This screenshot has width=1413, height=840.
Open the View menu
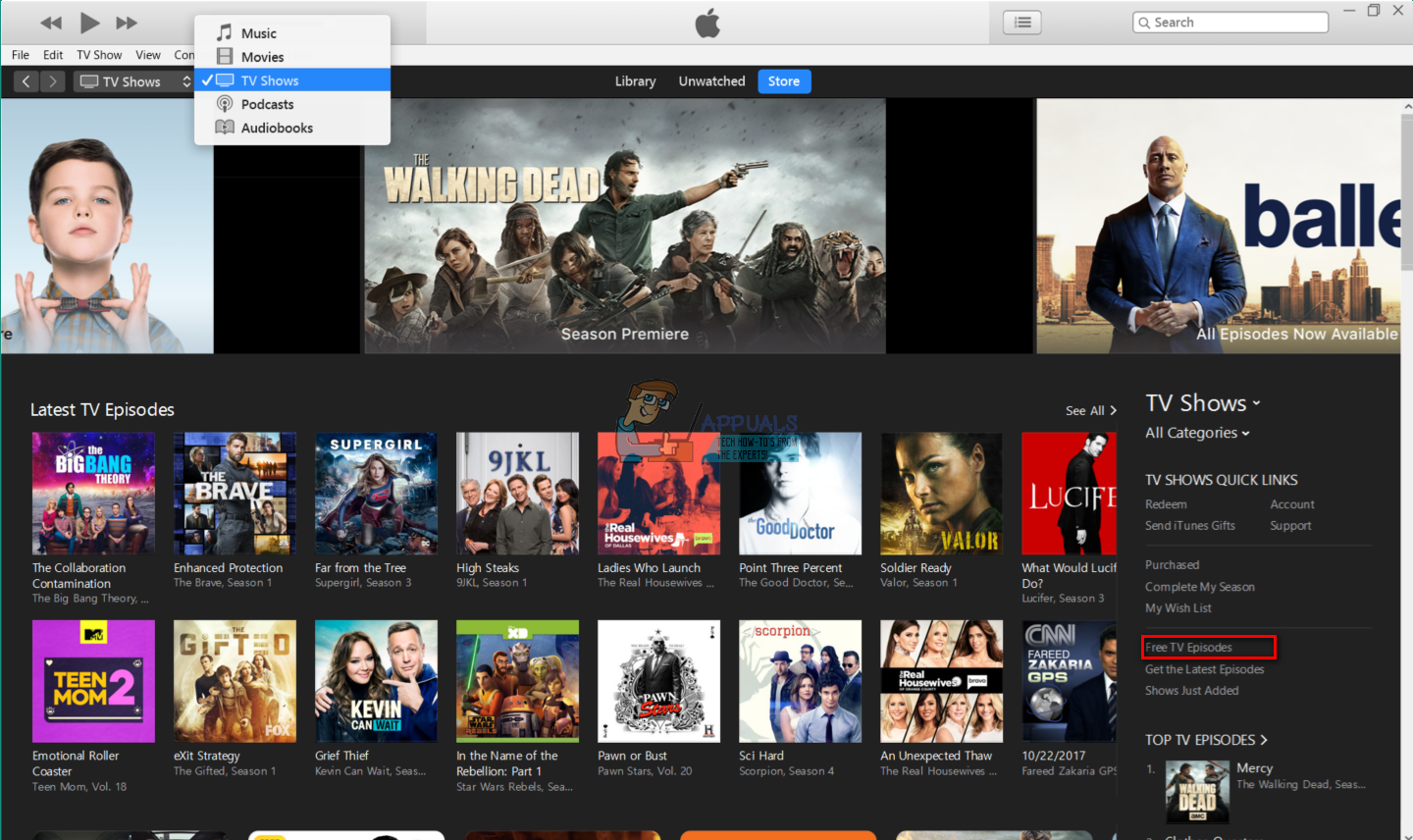148,55
